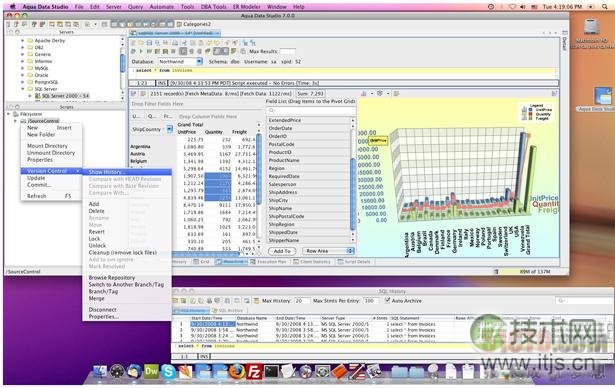Screen dimensions: 615x388
Task: Click the Max Results input field
Action: 287,51
